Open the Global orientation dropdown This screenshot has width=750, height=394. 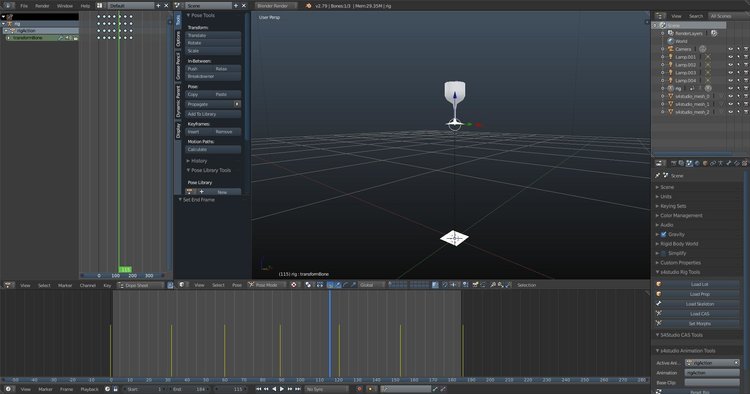(372, 285)
